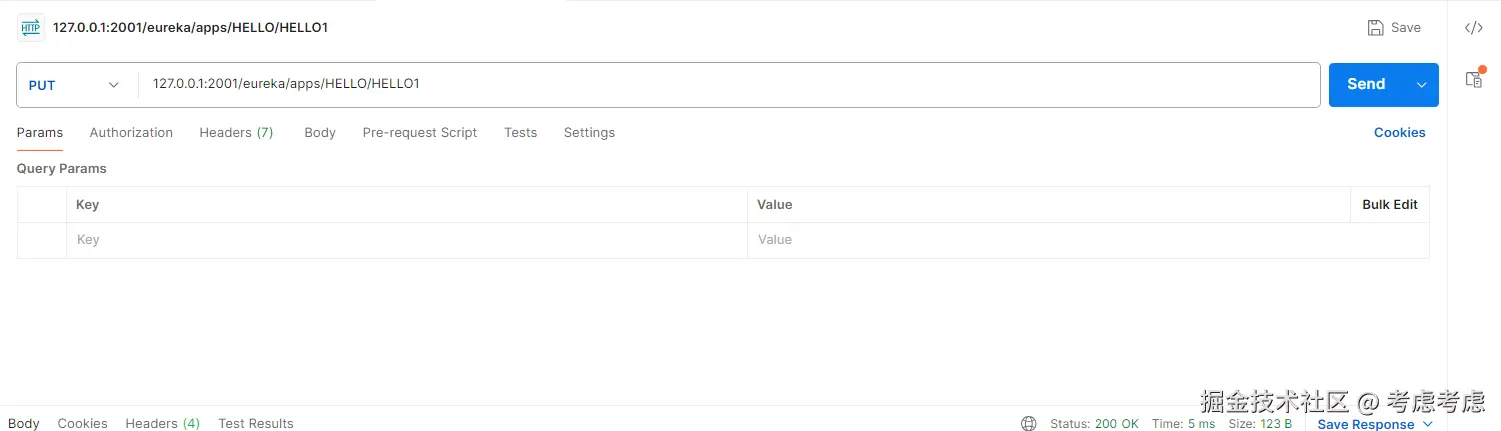Open the documentation panel icon
This screenshot has width=1501, height=431.
1473,79
